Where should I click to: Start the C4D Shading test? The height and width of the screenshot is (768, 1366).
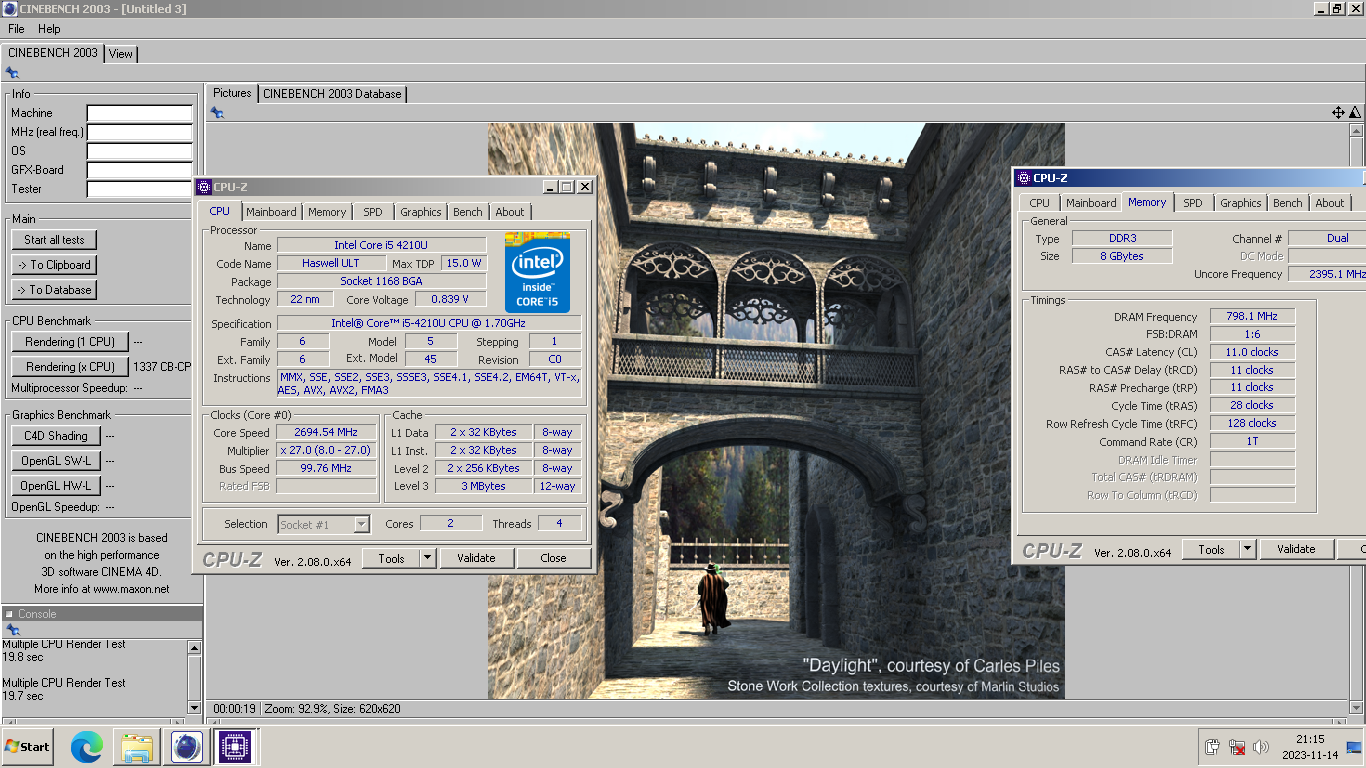click(x=56, y=436)
